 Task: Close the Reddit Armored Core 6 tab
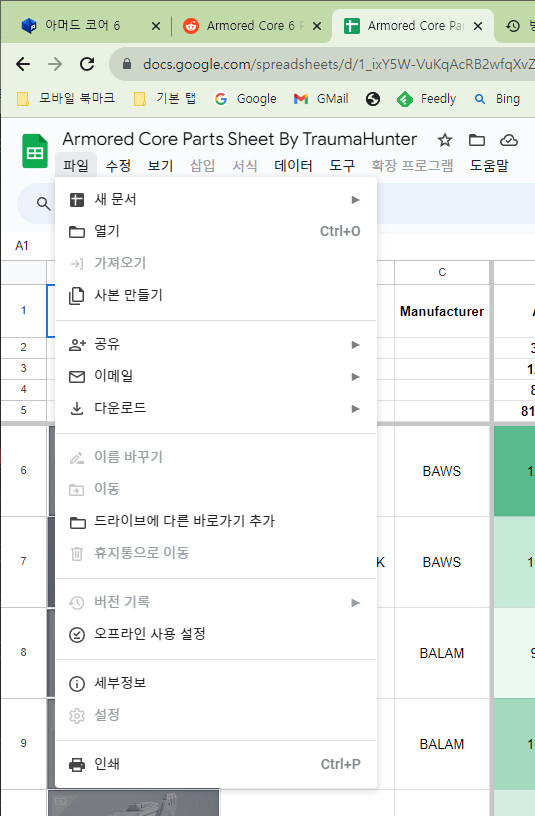317,26
